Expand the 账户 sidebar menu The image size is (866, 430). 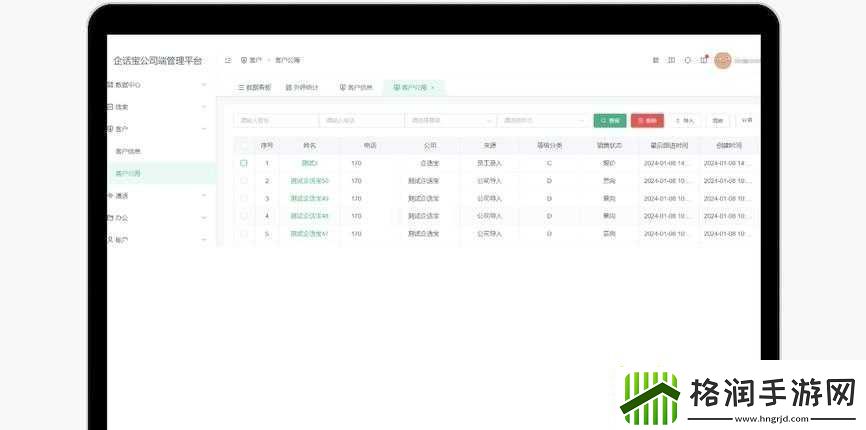coord(160,240)
